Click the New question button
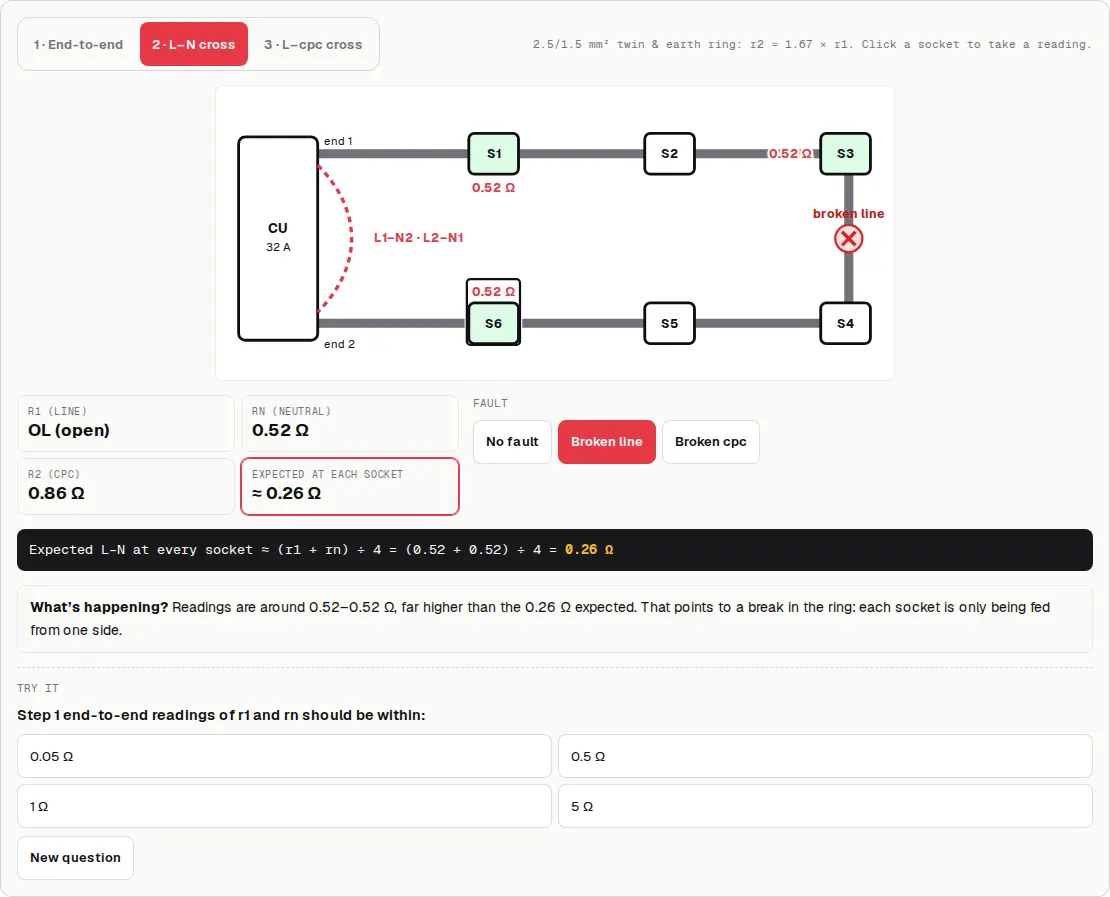1110x897 pixels. tap(75, 857)
